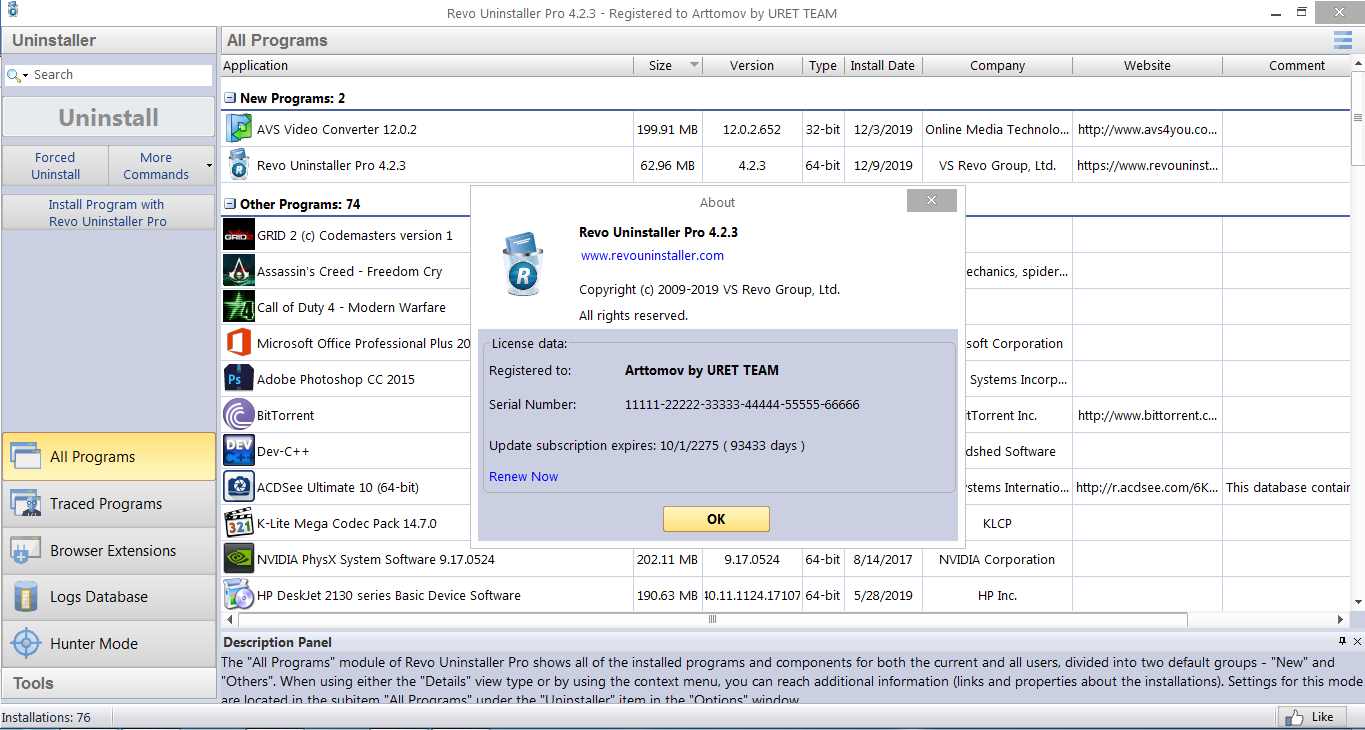The width and height of the screenshot is (1365, 730).
Task: Select HP DeskJet 2130 series row text
Action: 388,595
